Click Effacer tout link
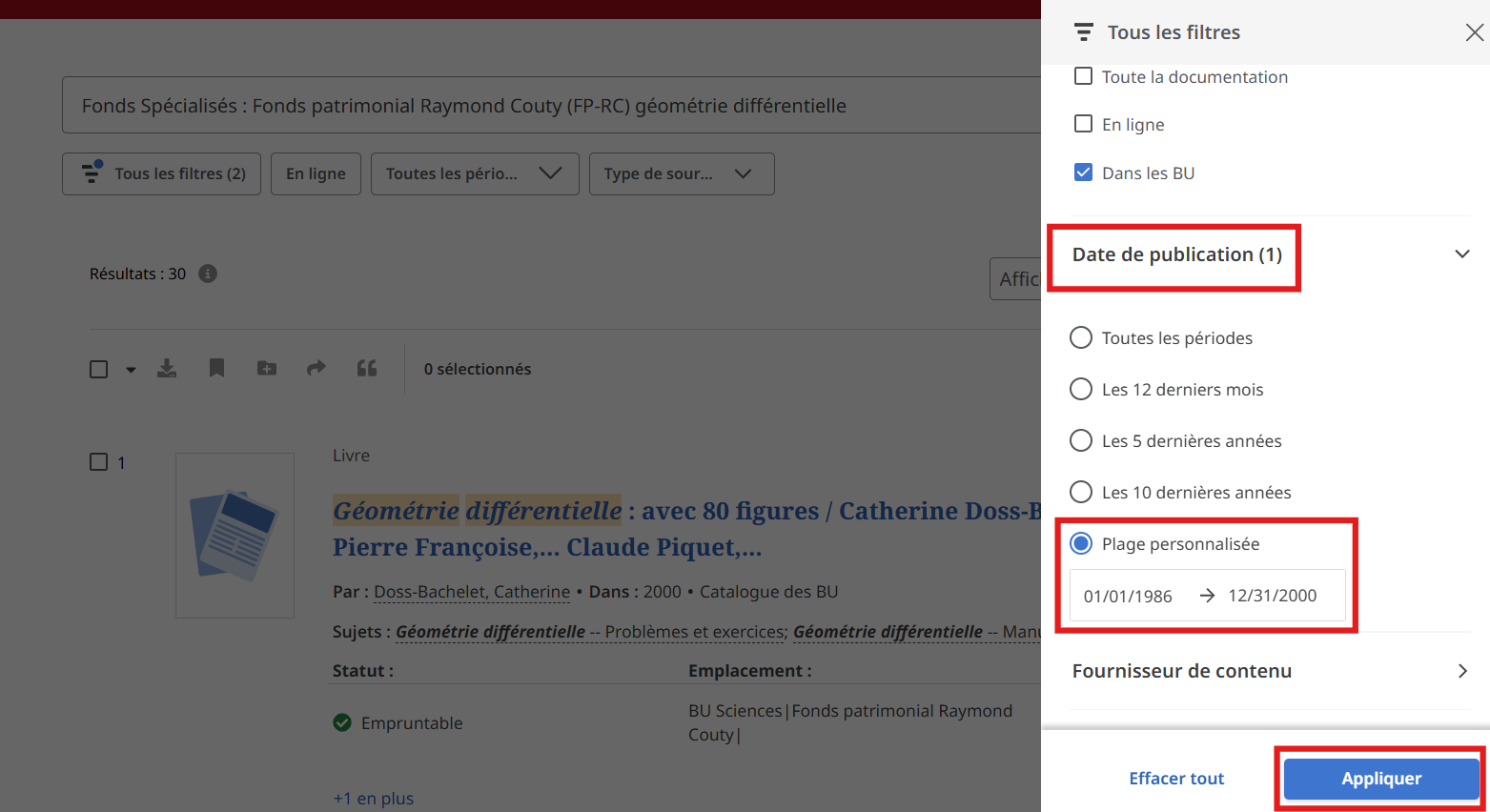This screenshot has width=1490, height=812. point(1176,779)
